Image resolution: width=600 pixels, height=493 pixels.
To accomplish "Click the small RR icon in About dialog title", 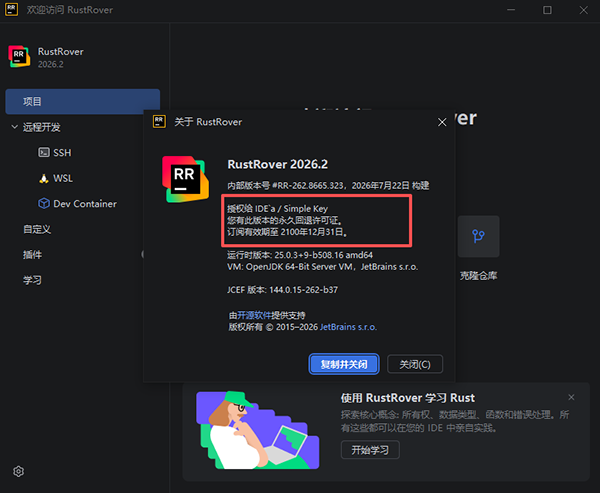I will 159,121.
